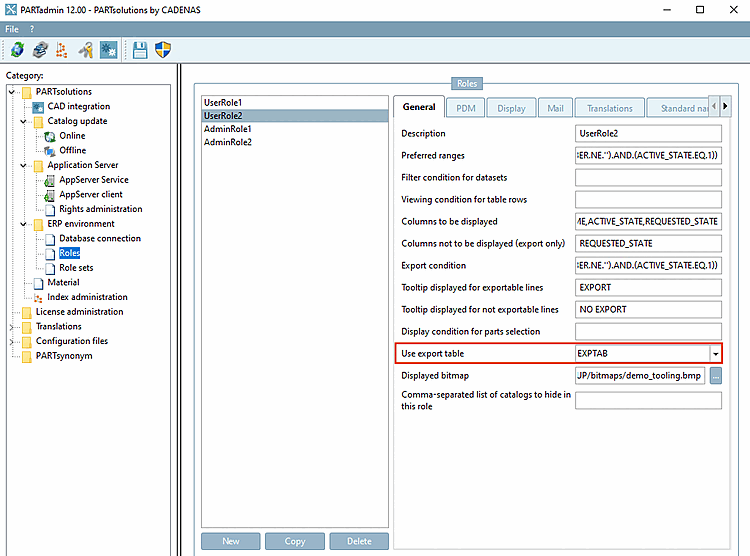
Task: Click the Offline icon in tree
Action: pyautogui.click(x=50, y=151)
